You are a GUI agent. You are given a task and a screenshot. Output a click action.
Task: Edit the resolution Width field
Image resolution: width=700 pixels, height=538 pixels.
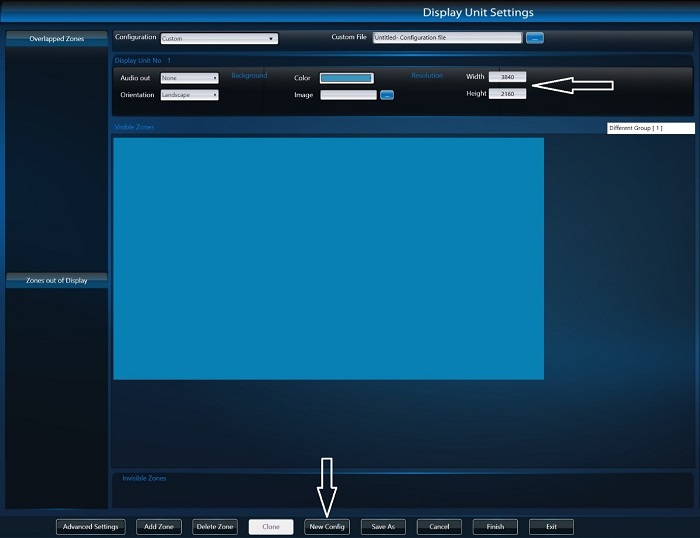pyautogui.click(x=508, y=77)
